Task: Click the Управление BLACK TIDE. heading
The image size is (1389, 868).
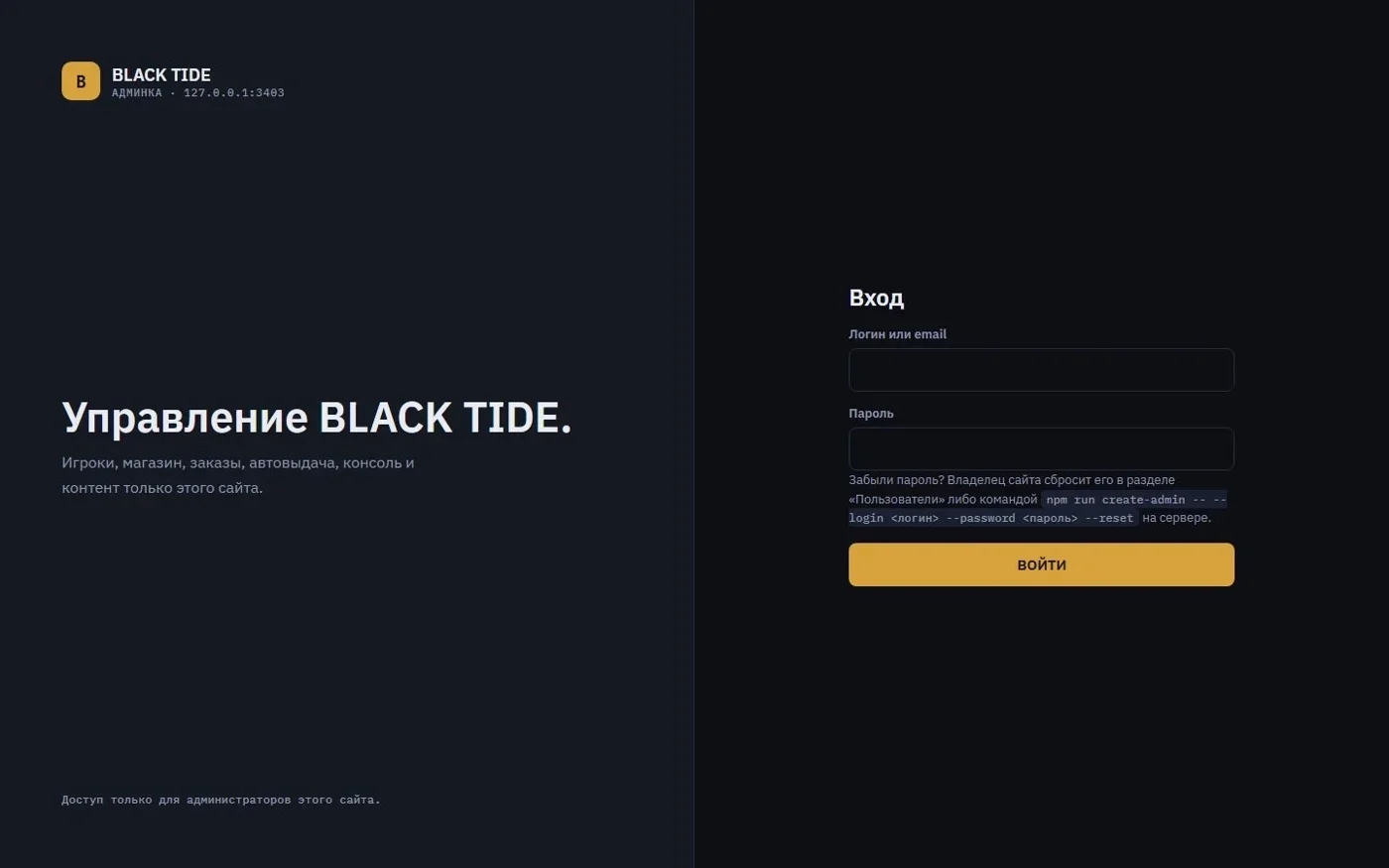Action: click(316, 418)
